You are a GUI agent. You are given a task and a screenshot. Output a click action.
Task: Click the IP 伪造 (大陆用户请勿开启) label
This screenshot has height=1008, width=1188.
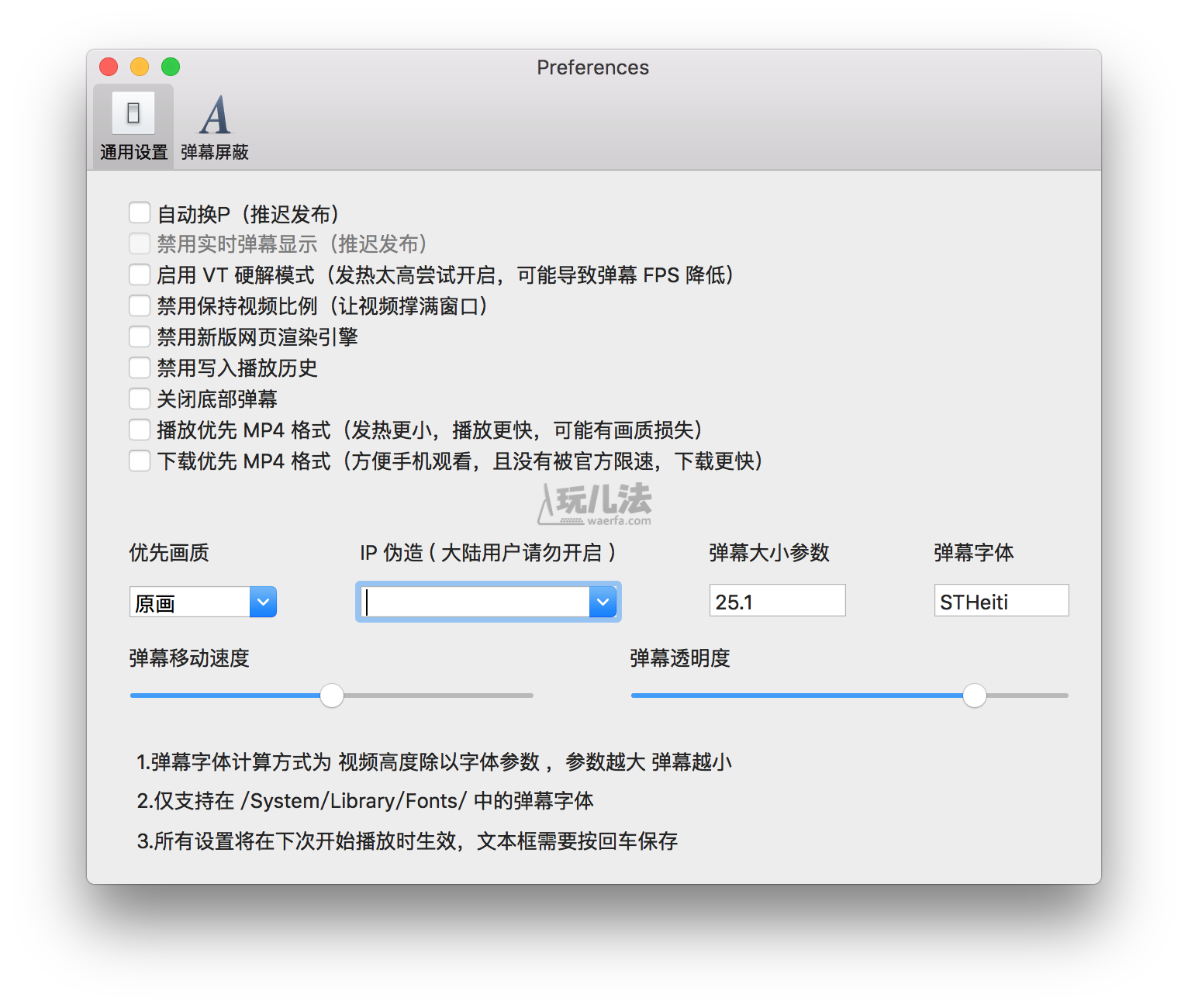coord(488,553)
